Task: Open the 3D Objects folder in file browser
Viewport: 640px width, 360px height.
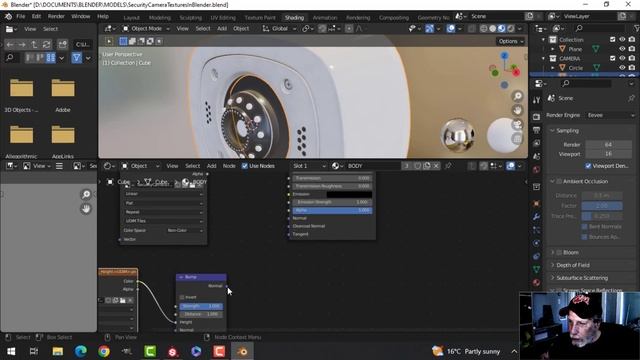Action: 21,95
